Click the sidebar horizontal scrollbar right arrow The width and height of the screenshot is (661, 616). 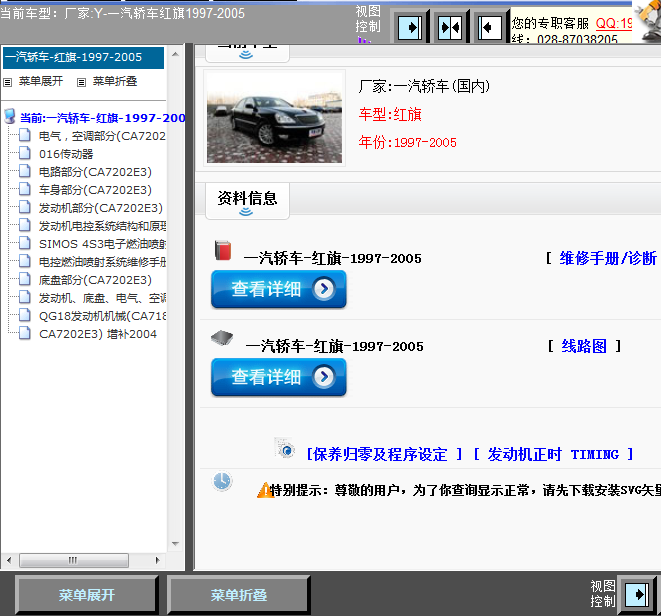[x=158, y=560]
